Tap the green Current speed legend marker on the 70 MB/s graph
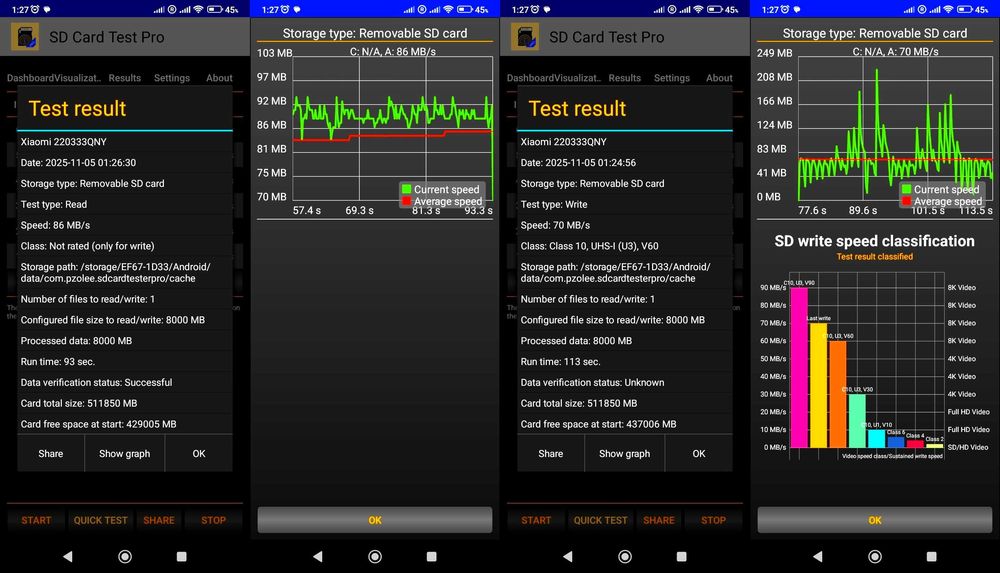This screenshot has width=1000, height=573. click(x=906, y=190)
